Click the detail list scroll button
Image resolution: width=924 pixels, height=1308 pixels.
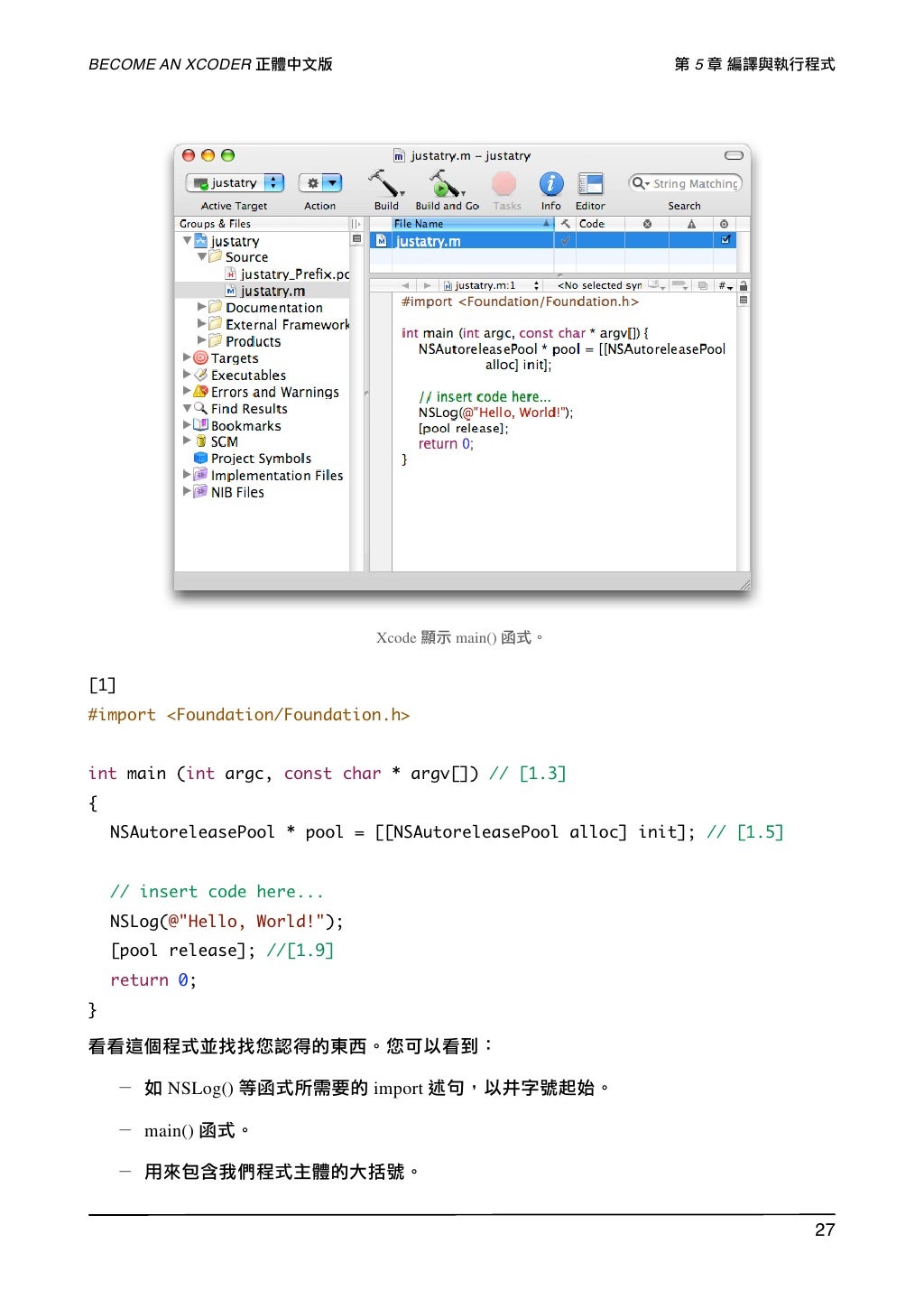(x=356, y=239)
